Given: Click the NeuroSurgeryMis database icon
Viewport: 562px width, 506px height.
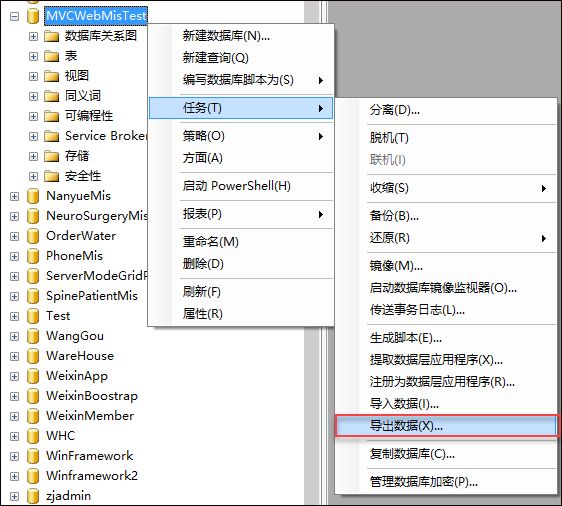Looking at the screenshot, I should coord(33,216).
